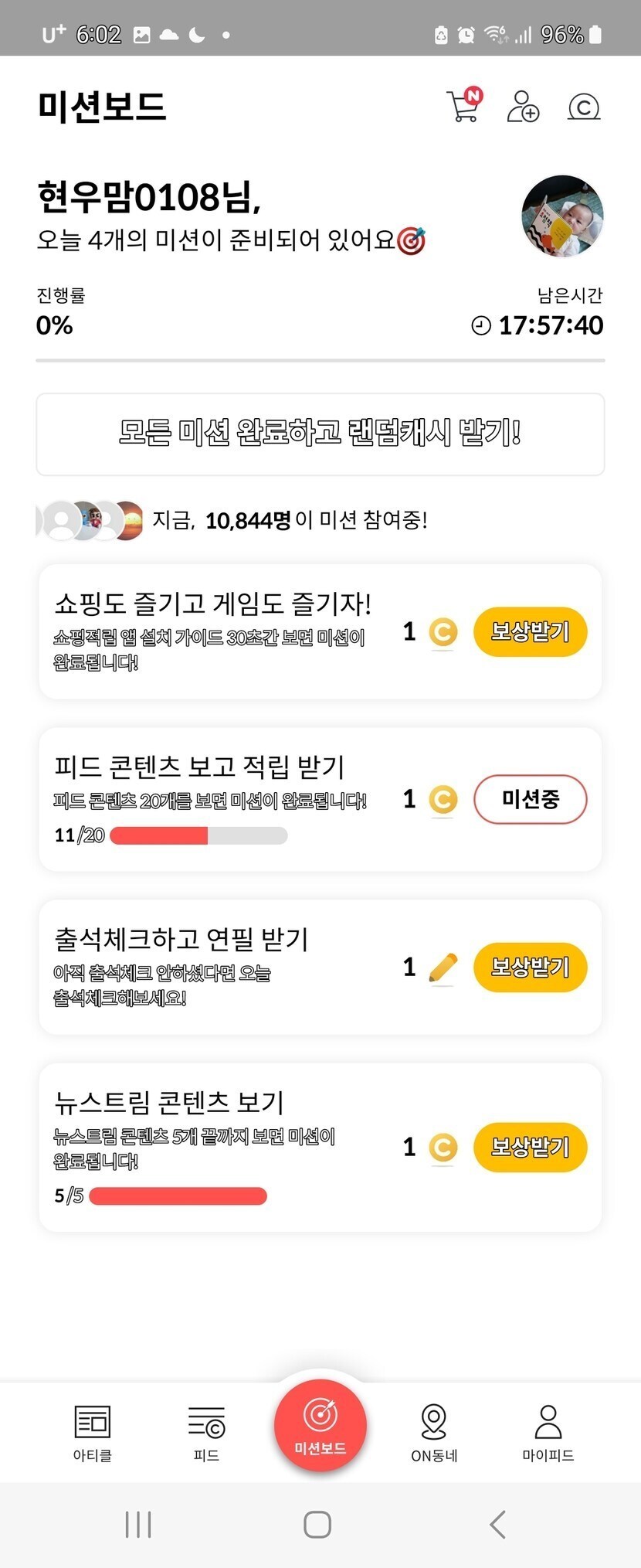
Task: Open the ON동네 tab
Action: coord(434,1434)
